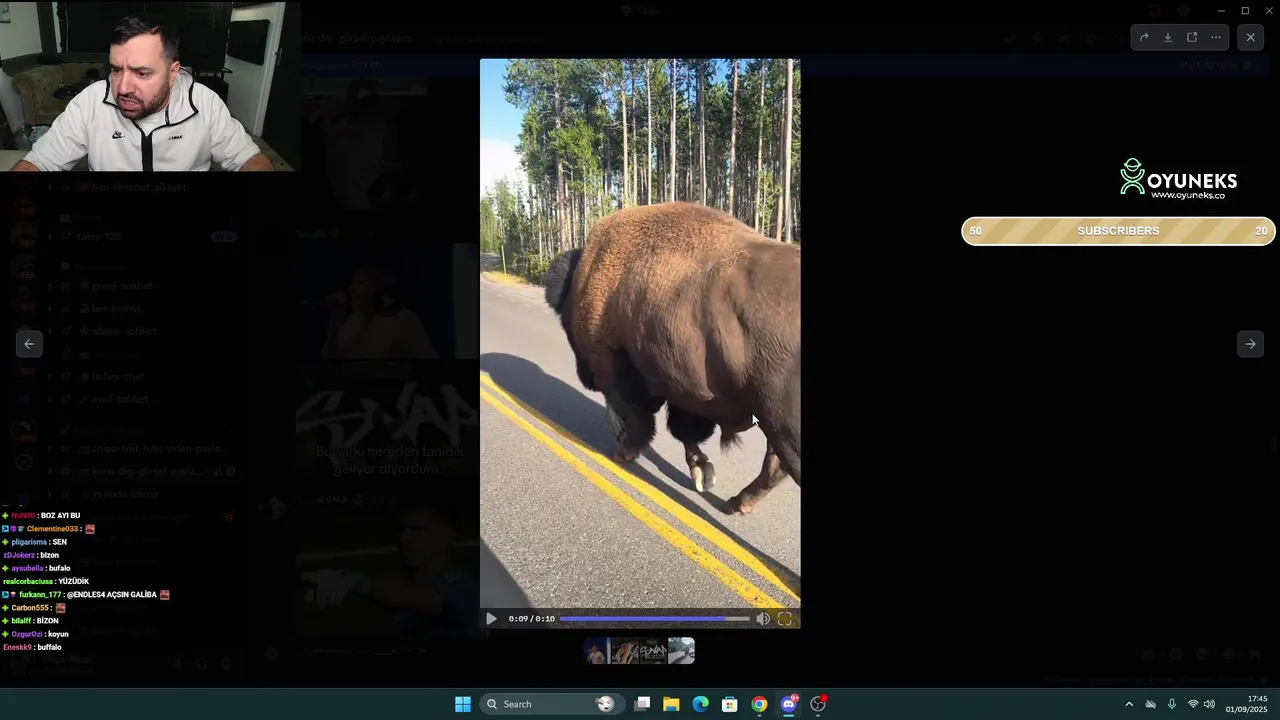Open the video in browser icon
Image resolution: width=1280 pixels, height=720 pixels.
[1192, 37]
